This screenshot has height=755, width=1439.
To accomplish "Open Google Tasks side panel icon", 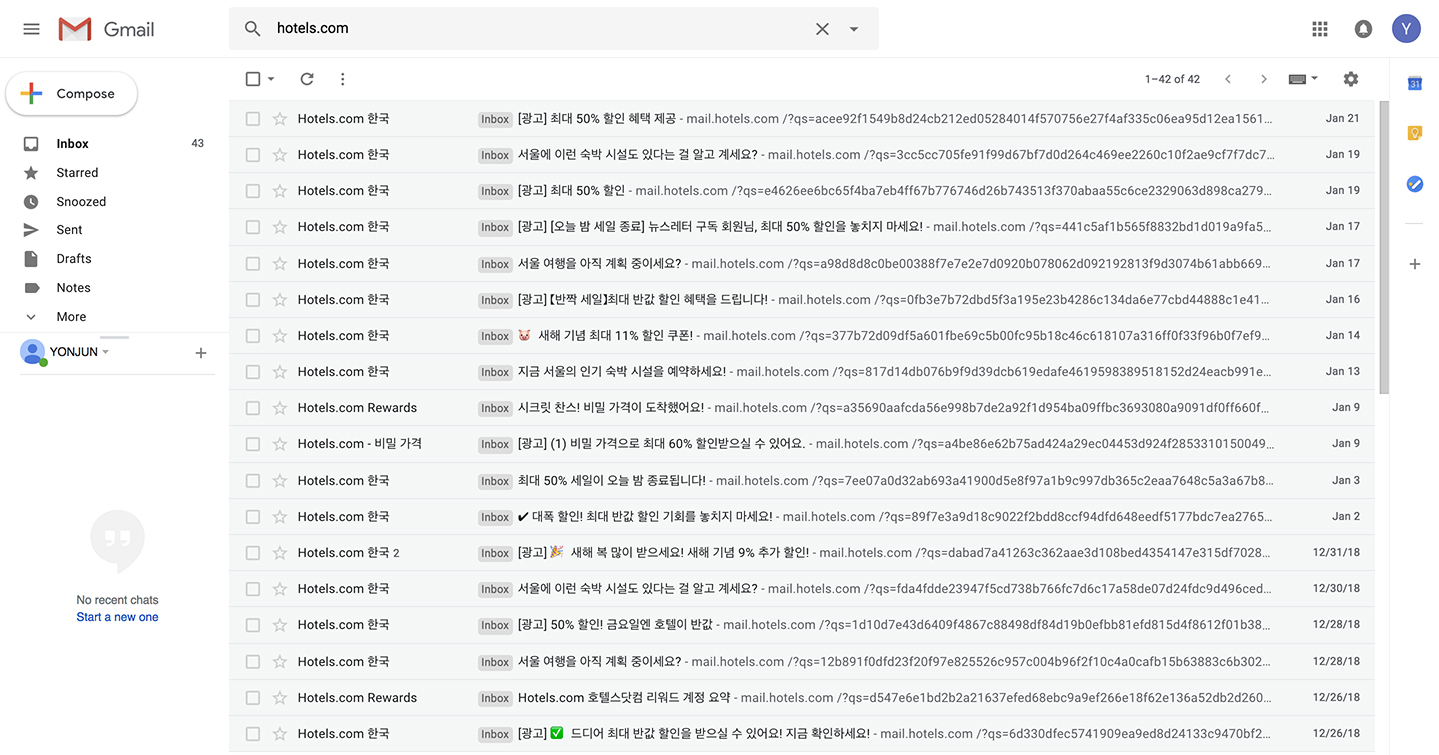I will pos(1415,184).
